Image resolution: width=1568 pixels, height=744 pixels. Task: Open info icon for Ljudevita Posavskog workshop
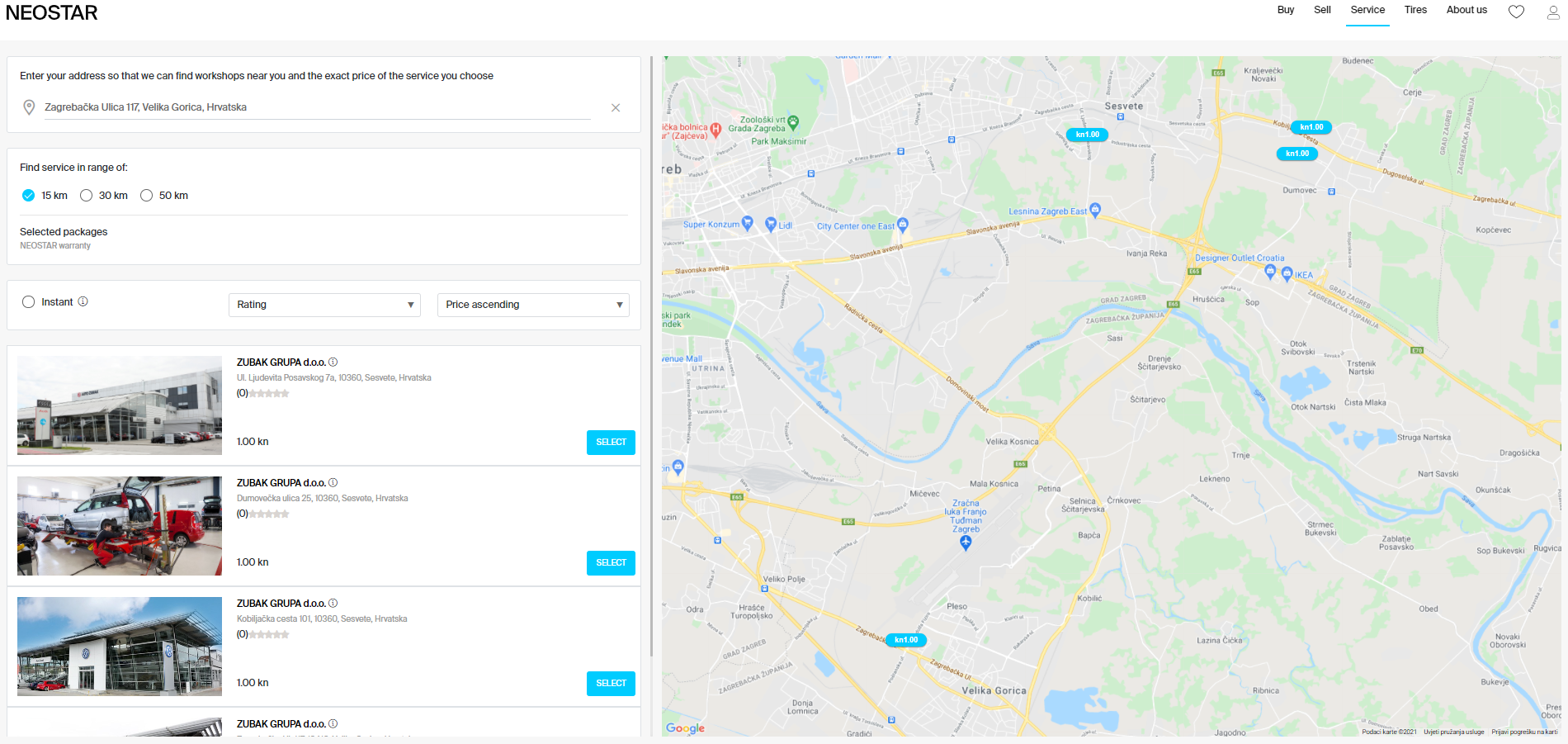click(x=333, y=362)
